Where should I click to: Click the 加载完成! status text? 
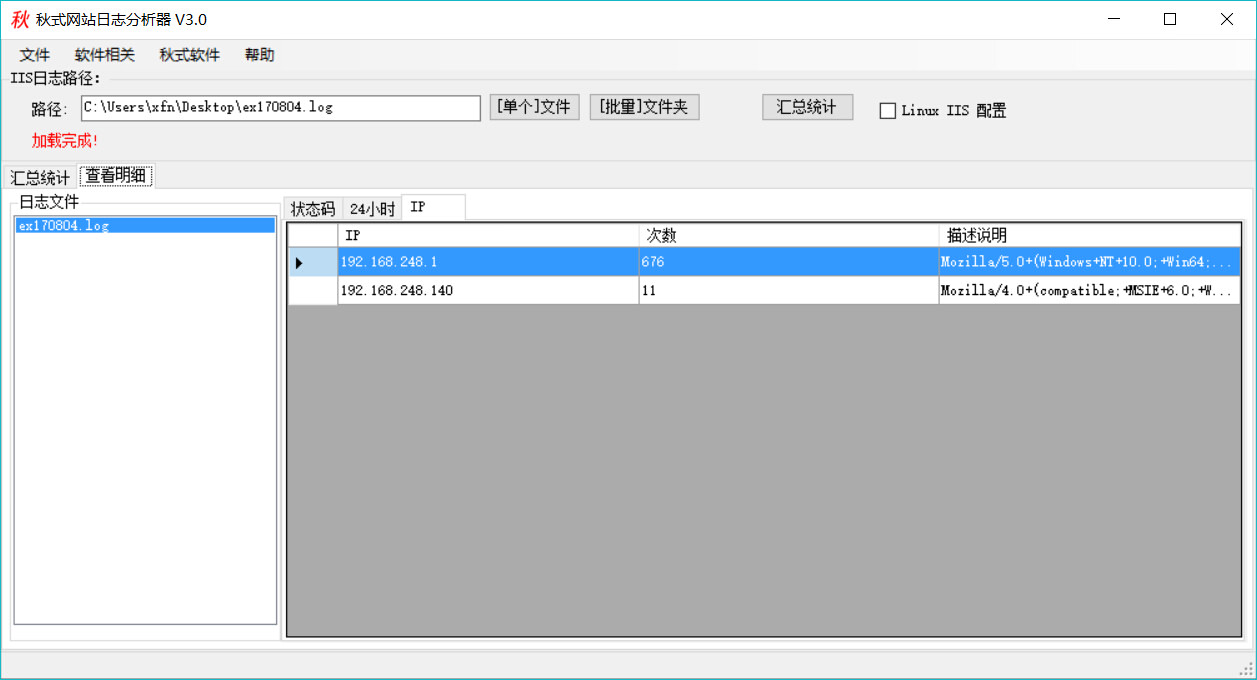point(65,140)
